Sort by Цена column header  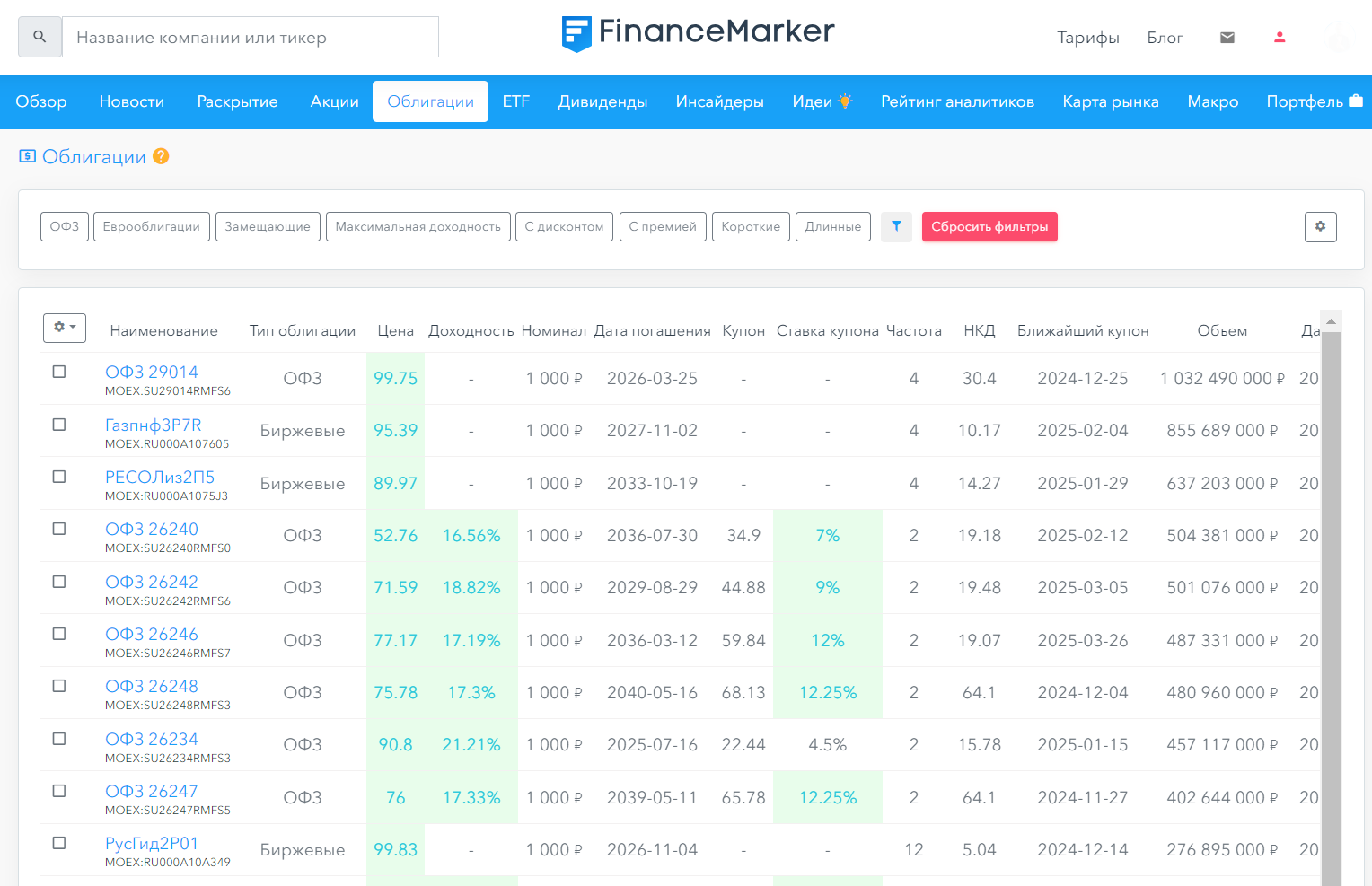click(x=395, y=330)
